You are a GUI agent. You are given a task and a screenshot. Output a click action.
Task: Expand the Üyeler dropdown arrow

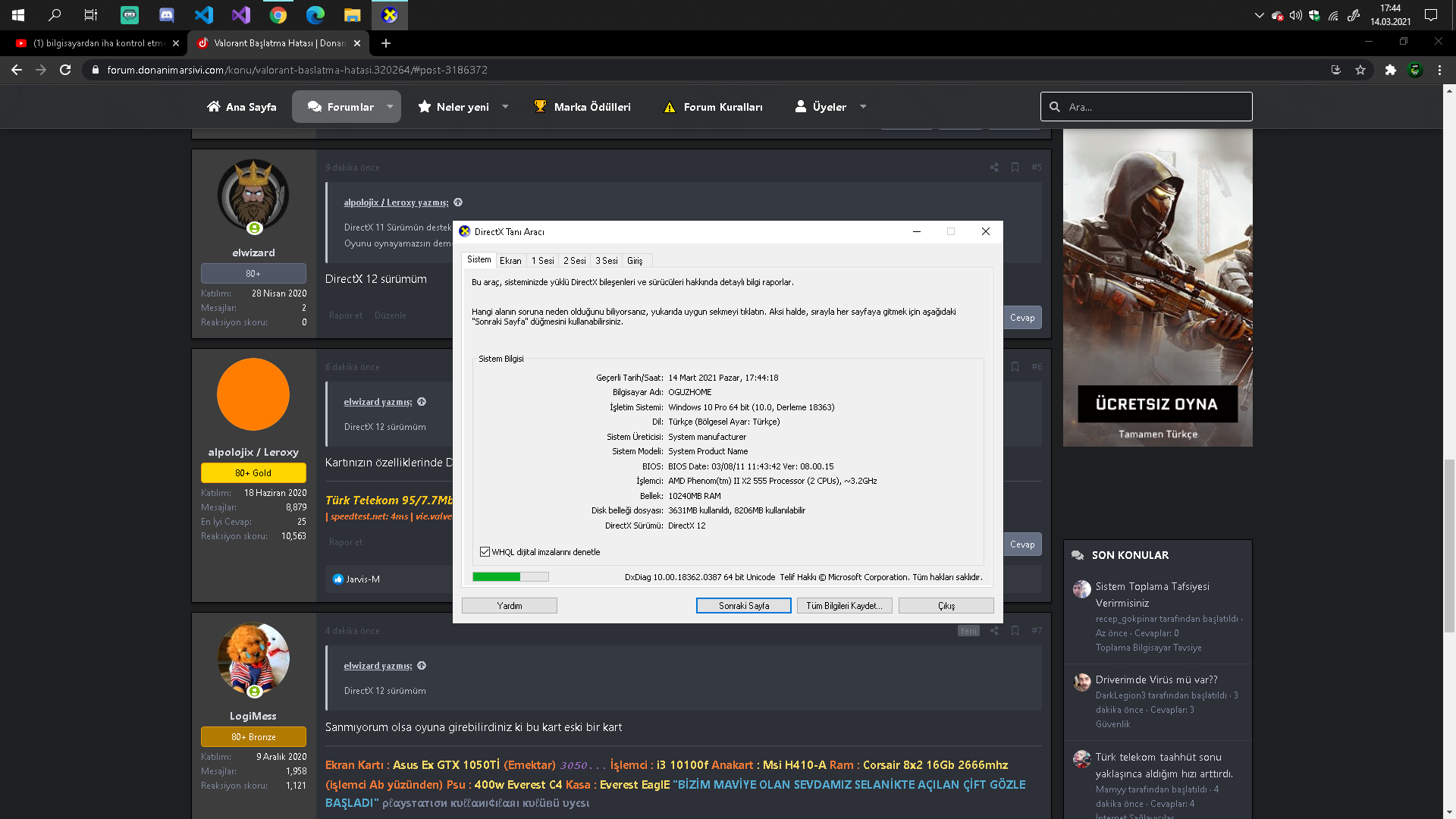pos(863,107)
